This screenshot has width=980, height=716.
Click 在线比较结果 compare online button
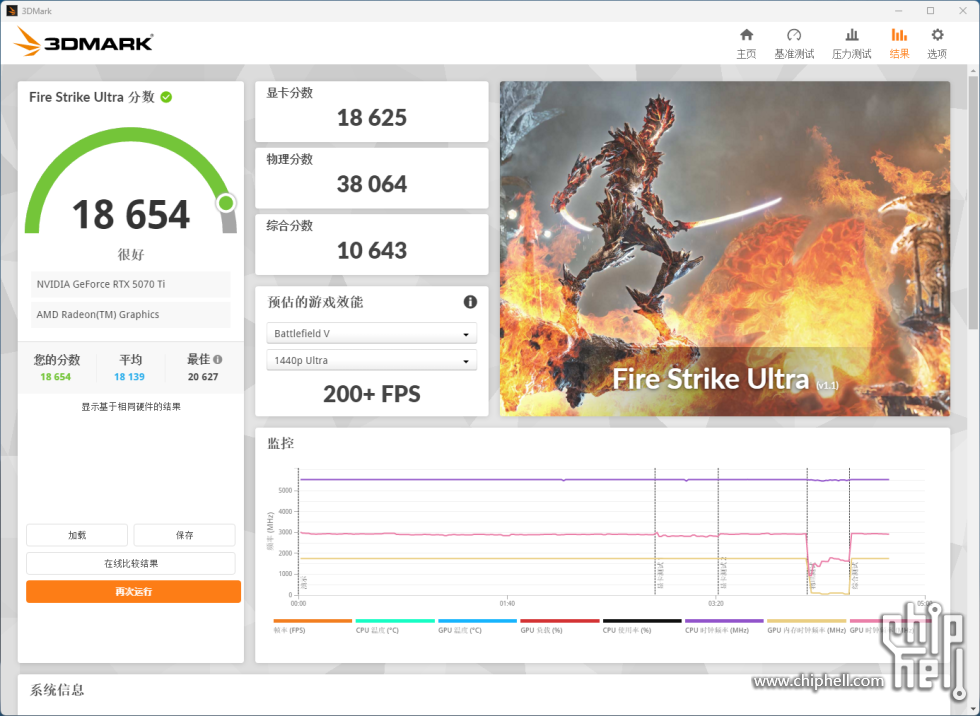tap(131, 563)
